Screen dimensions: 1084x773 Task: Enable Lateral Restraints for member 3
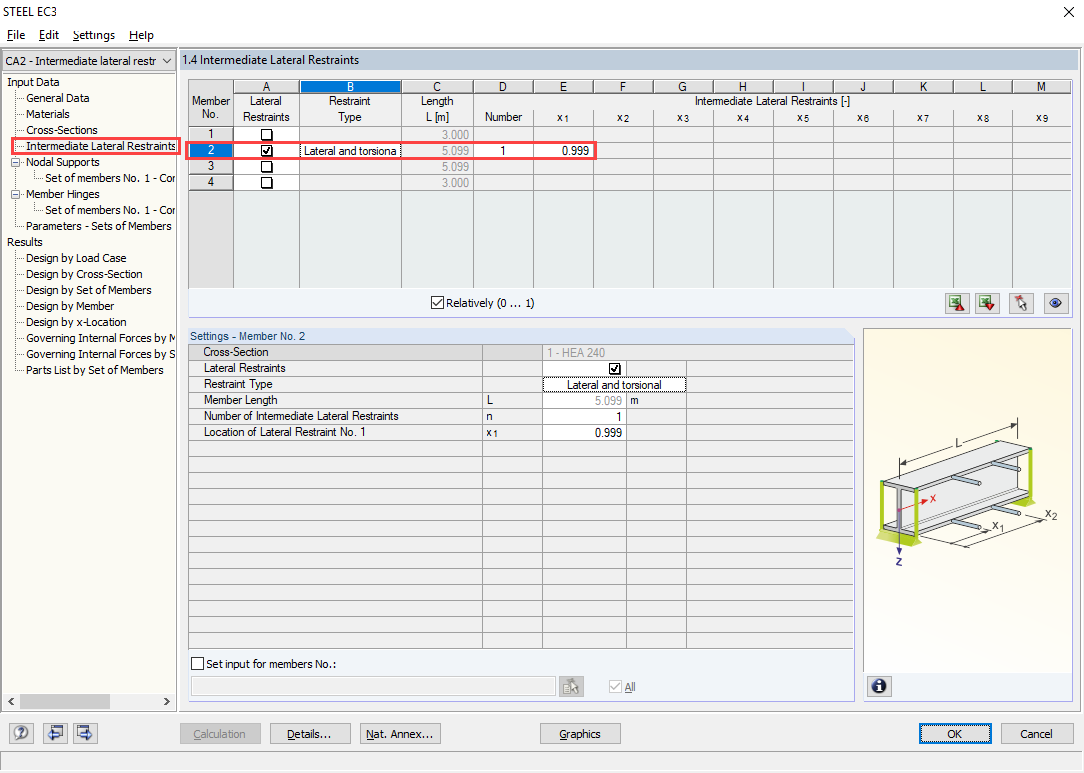[x=266, y=167]
